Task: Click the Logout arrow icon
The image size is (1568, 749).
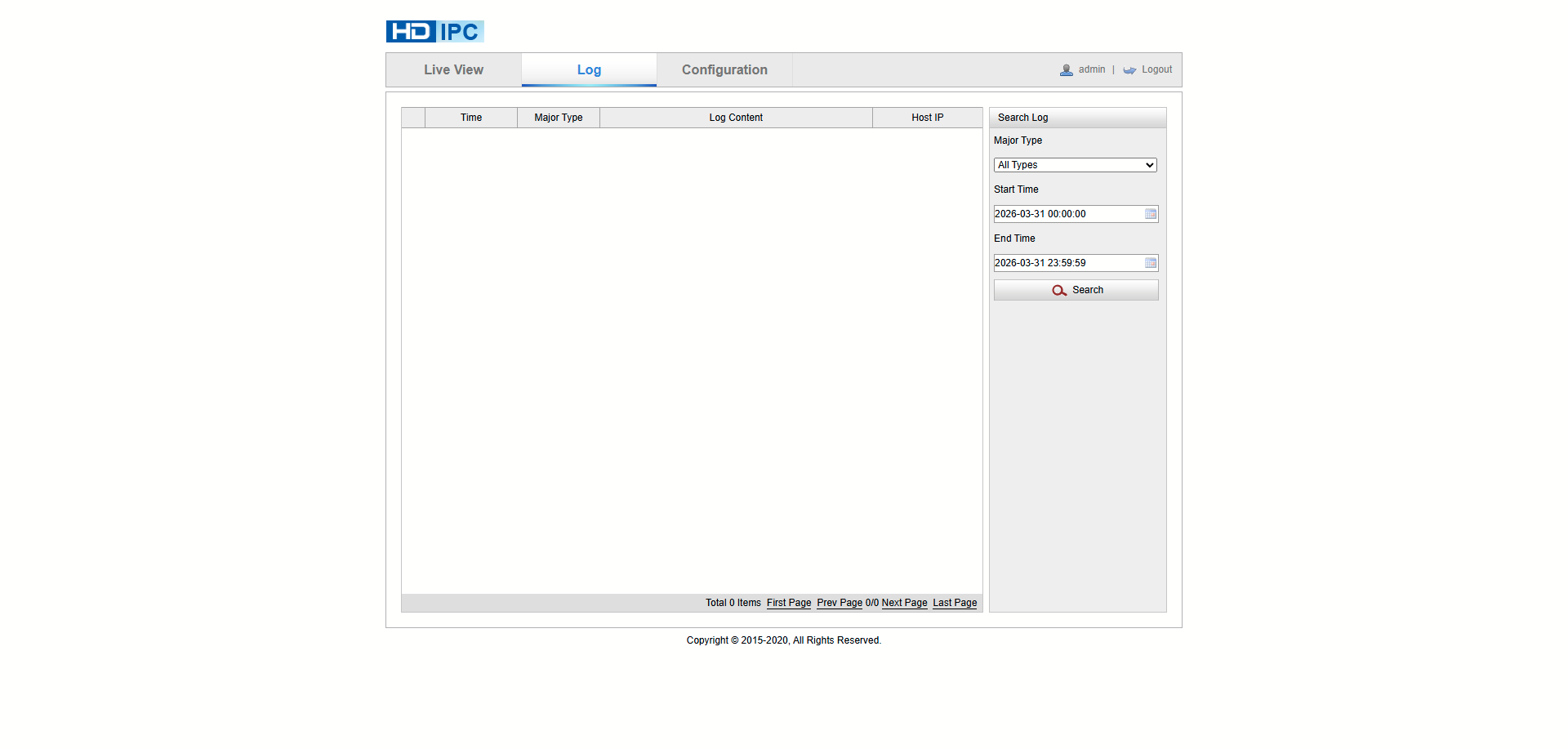Action: [1129, 70]
